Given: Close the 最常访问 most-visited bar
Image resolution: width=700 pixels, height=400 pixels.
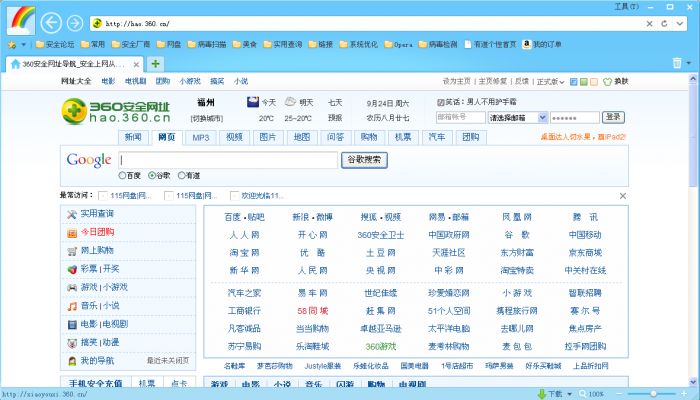Looking at the screenshot, I should coord(623,196).
